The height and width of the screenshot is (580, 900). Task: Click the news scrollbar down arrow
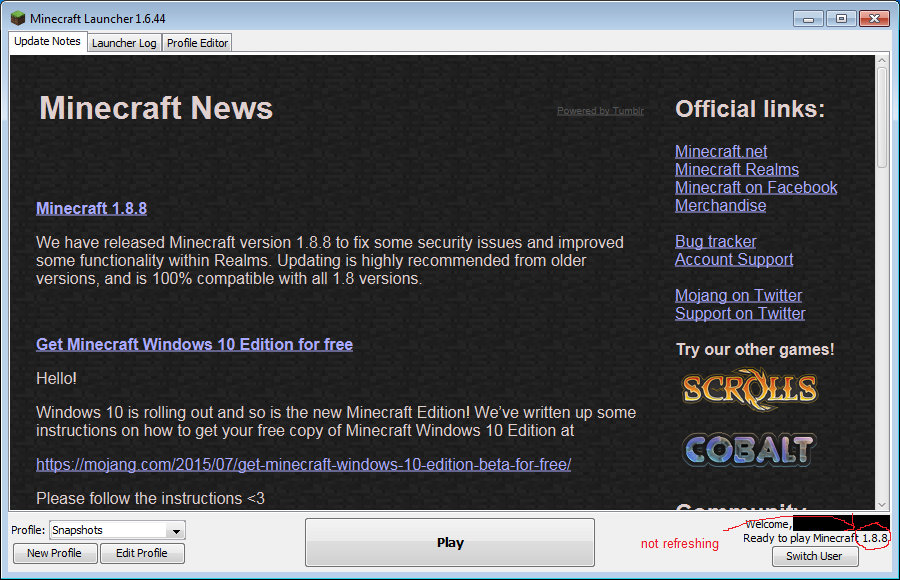[x=882, y=505]
